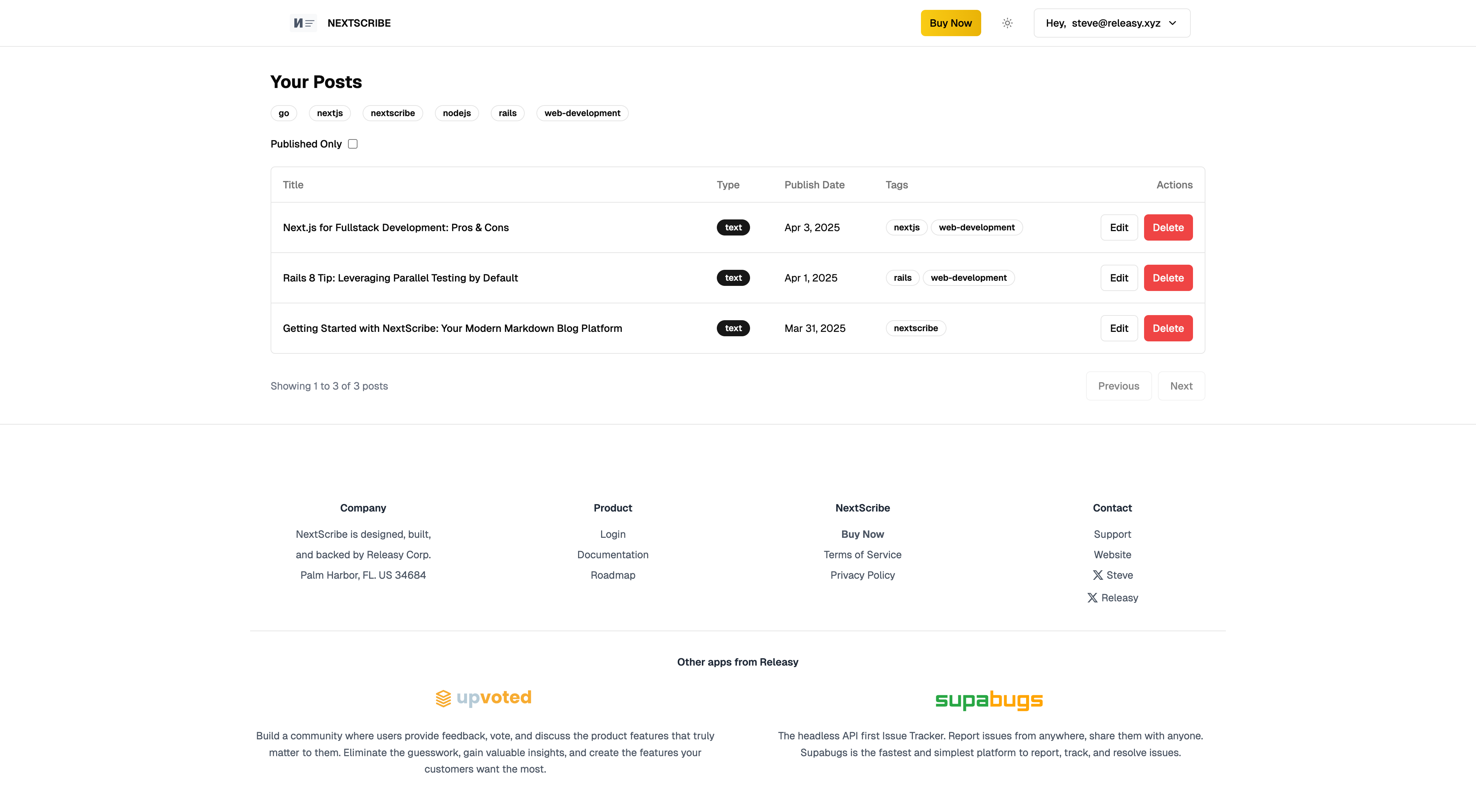Click the Tags column header
The image size is (1476, 812).
[x=897, y=184]
